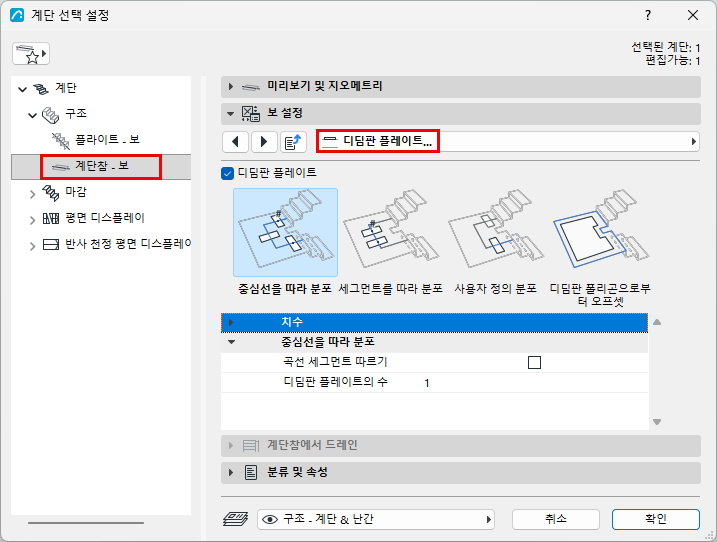Viewport: 717px width, 542px height.
Task: Expand the 미리보기 및 지오메트리 panel
Action: [230, 86]
